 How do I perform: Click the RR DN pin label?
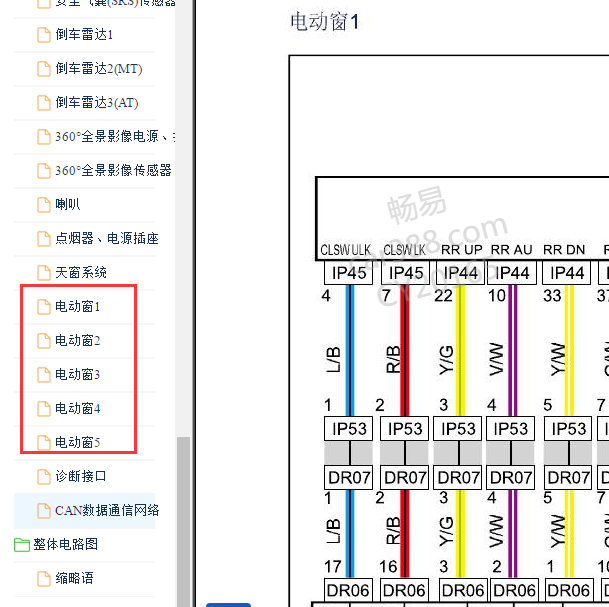[564, 250]
